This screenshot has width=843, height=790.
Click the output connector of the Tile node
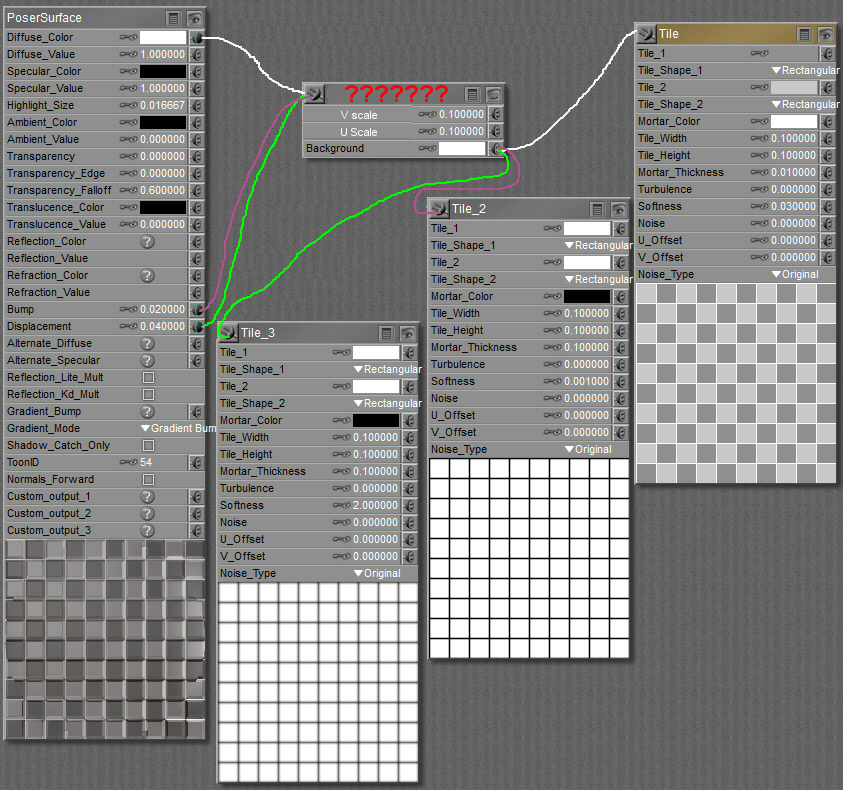point(646,34)
